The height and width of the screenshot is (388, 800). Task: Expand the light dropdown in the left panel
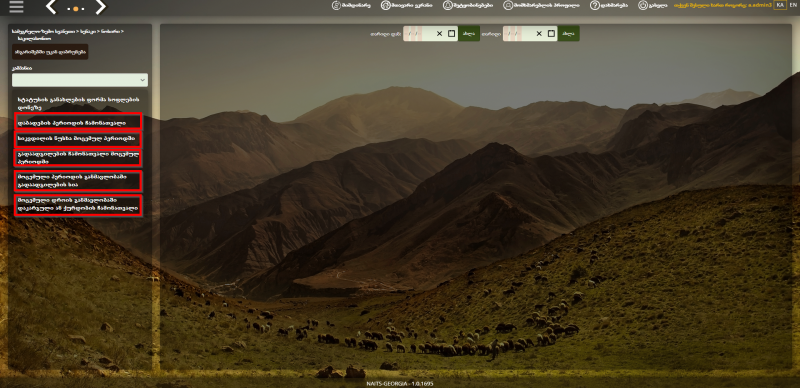[x=80, y=80]
